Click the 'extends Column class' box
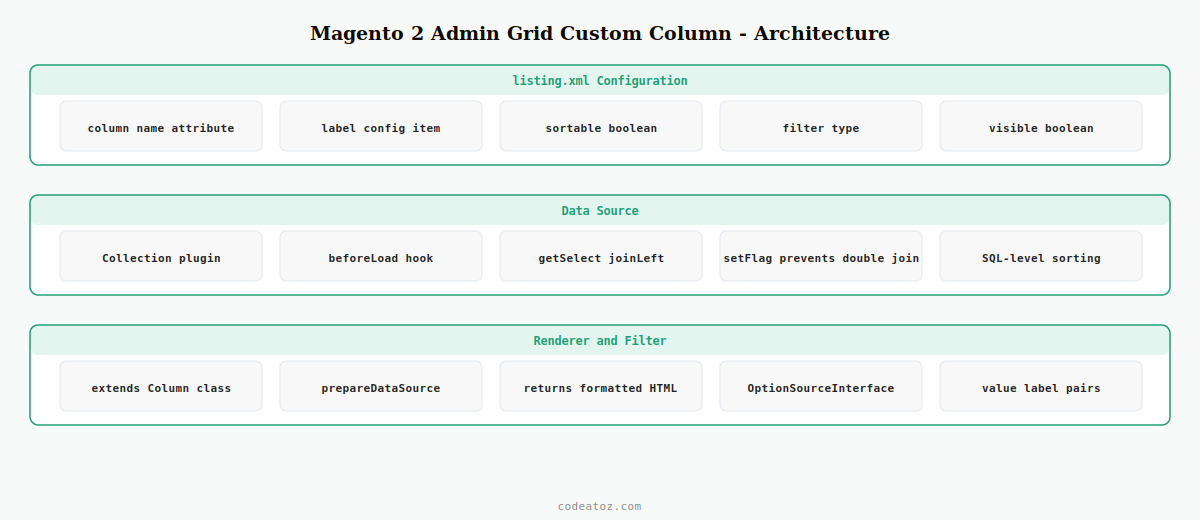 pyautogui.click(x=161, y=386)
